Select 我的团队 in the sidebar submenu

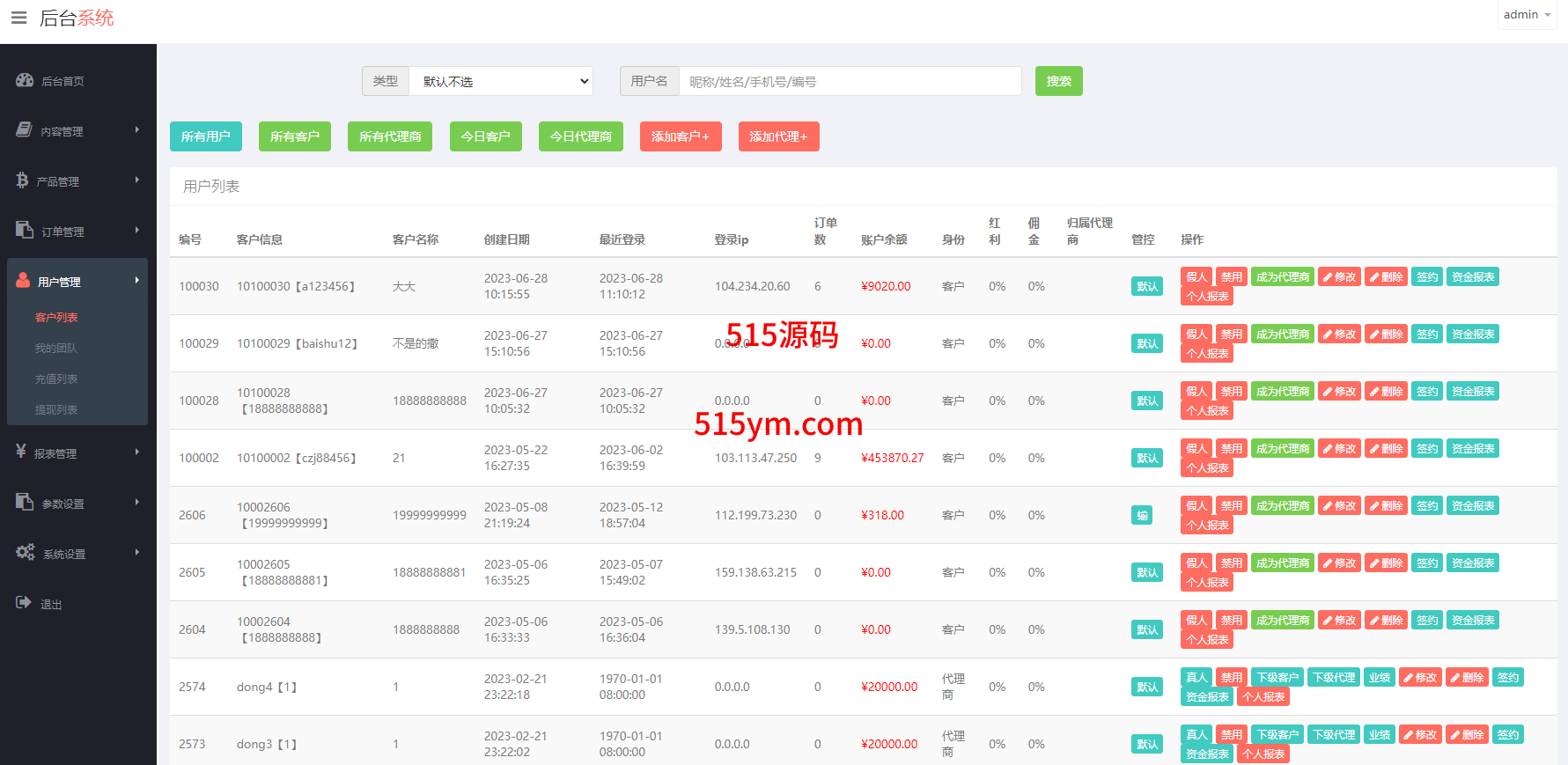click(56, 349)
